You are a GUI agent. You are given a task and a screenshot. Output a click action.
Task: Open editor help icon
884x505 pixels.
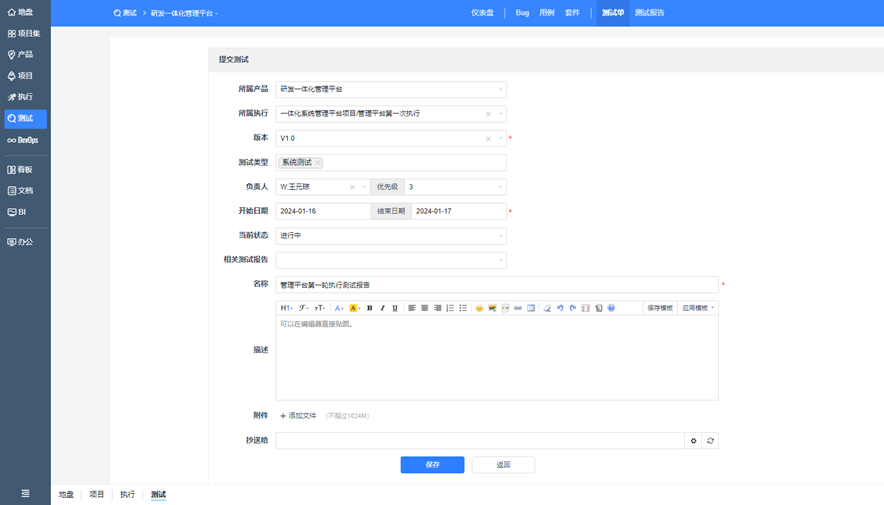611,308
